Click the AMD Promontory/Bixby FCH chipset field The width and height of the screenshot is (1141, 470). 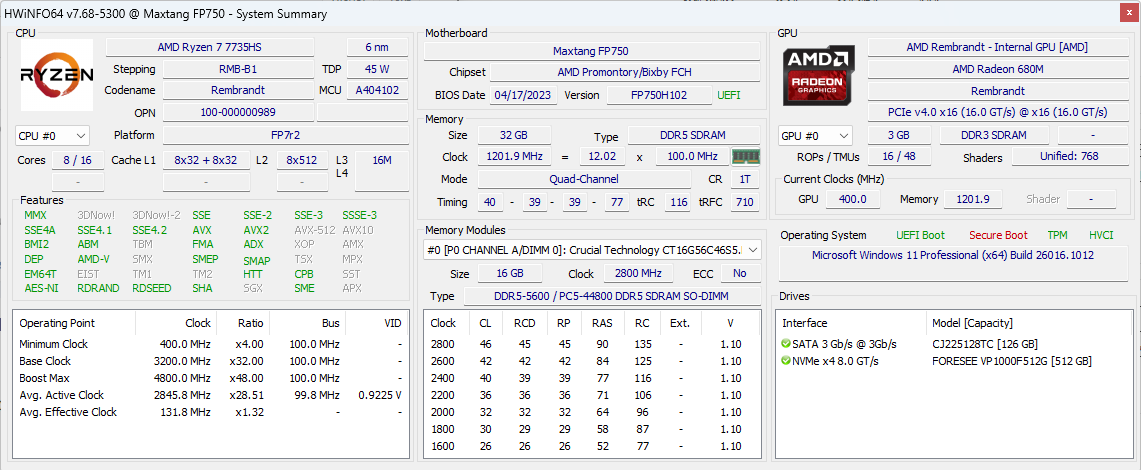point(624,73)
